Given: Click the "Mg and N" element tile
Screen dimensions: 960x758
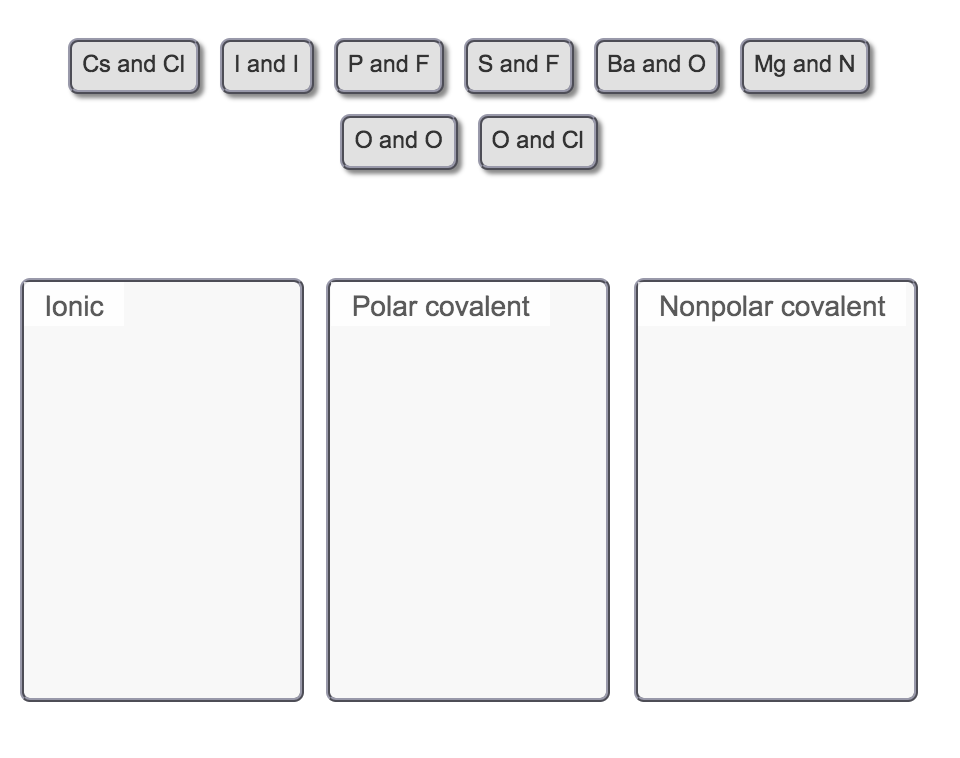Looking at the screenshot, I should [x=804, y=64].
